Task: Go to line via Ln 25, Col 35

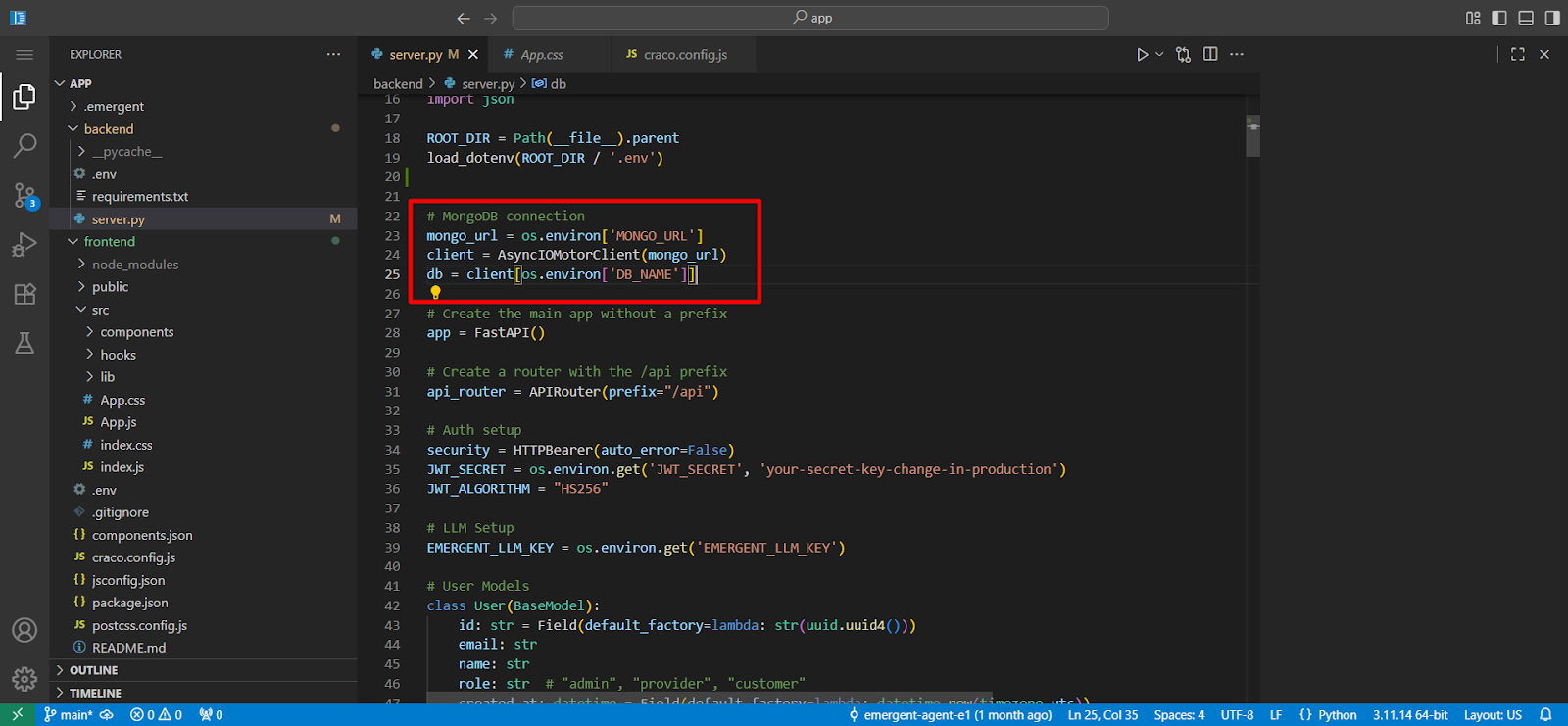Action: (1102, 715)
